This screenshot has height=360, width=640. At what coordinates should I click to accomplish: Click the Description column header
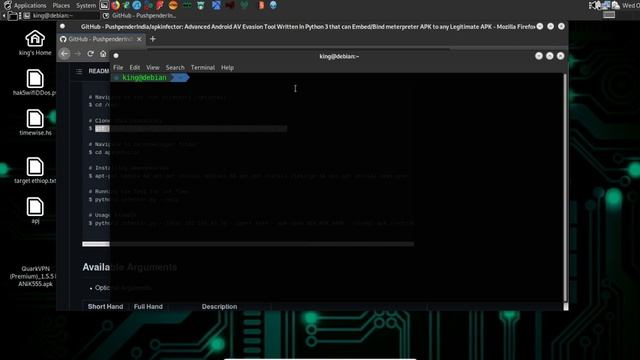pyautogui.click(x=219, y=307)
